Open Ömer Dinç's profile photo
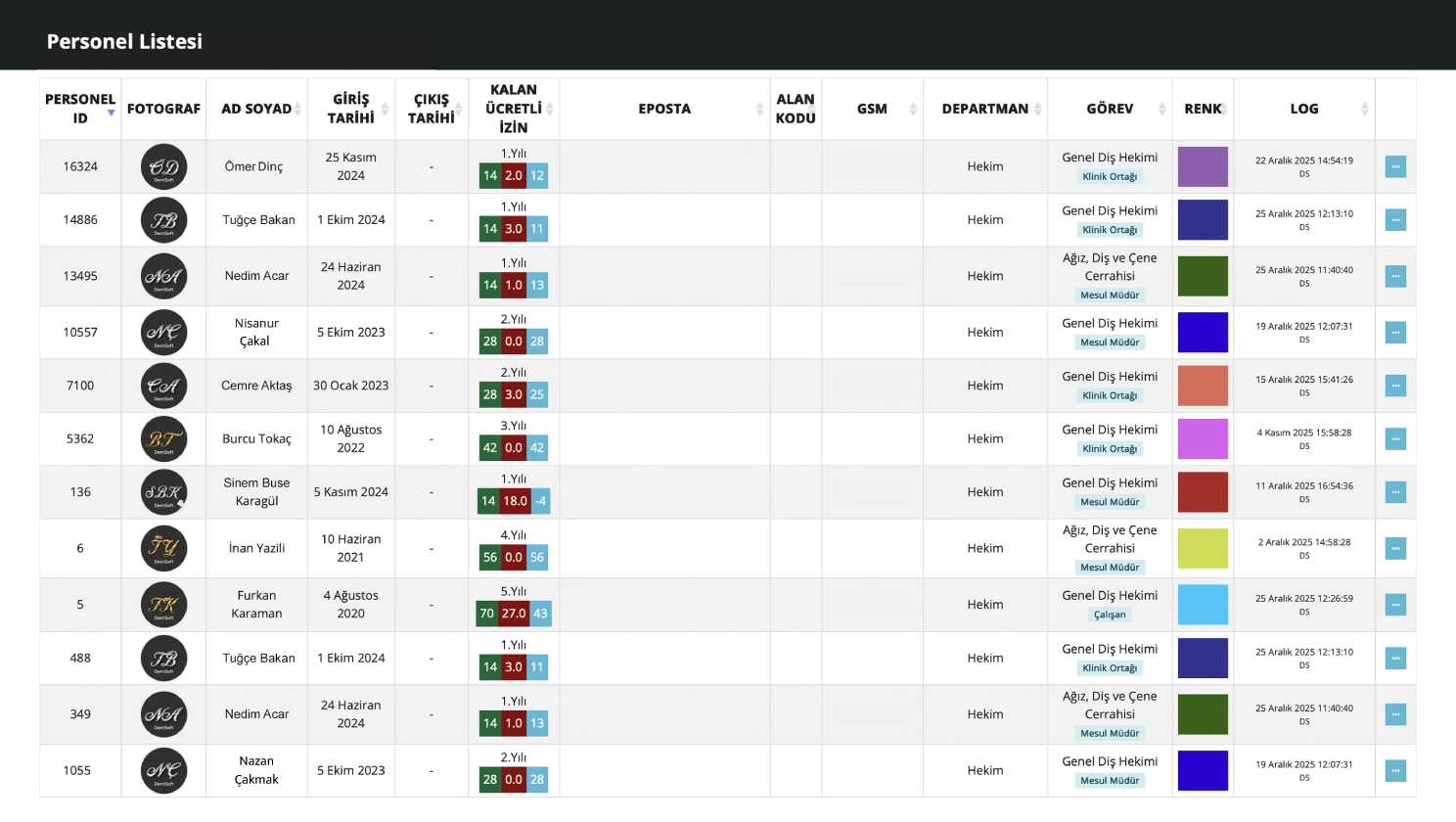Screen dimensions: 1456x822 click(x=163, y=167)
